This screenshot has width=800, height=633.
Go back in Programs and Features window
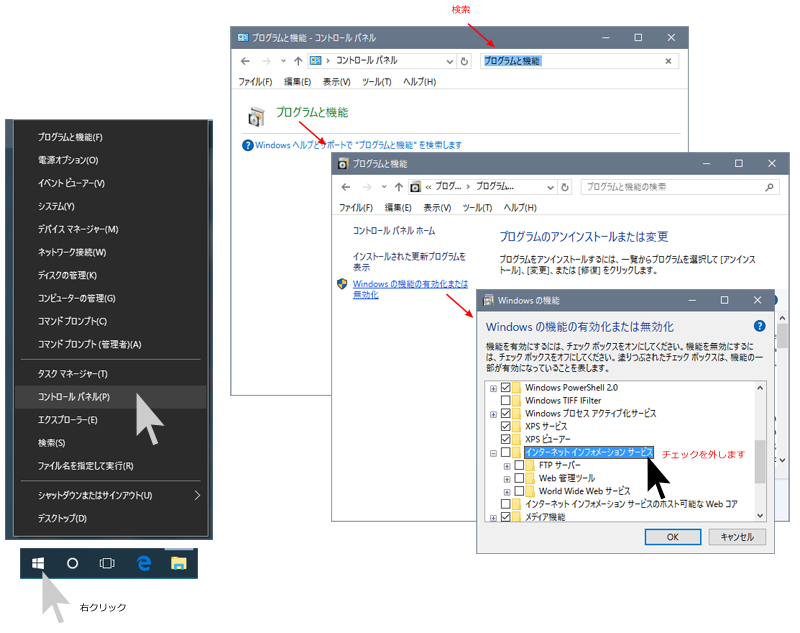point(346,187)
